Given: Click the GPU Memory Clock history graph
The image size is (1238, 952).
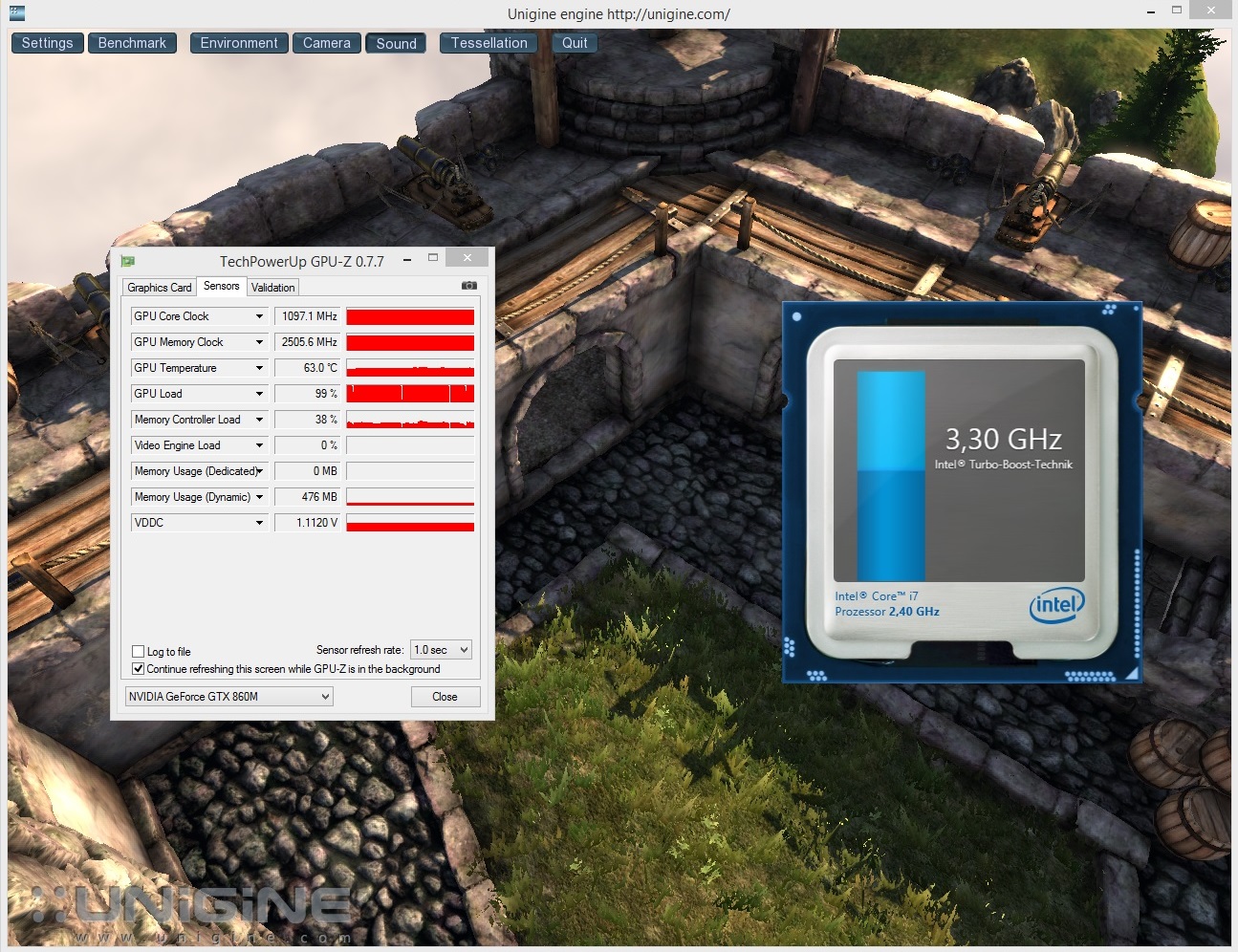Looking at the screenshot, I should pos(410,342).
